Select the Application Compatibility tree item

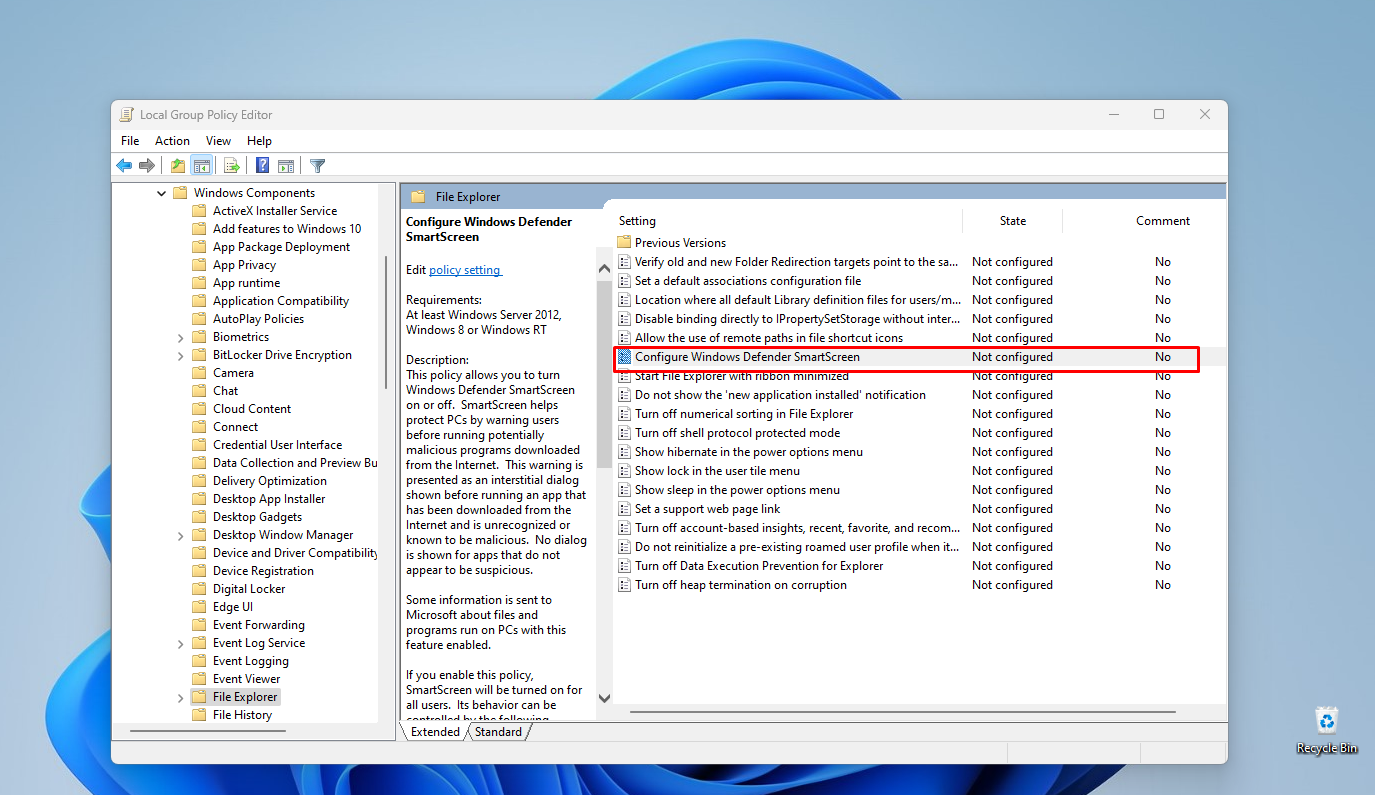click(281, 301)
